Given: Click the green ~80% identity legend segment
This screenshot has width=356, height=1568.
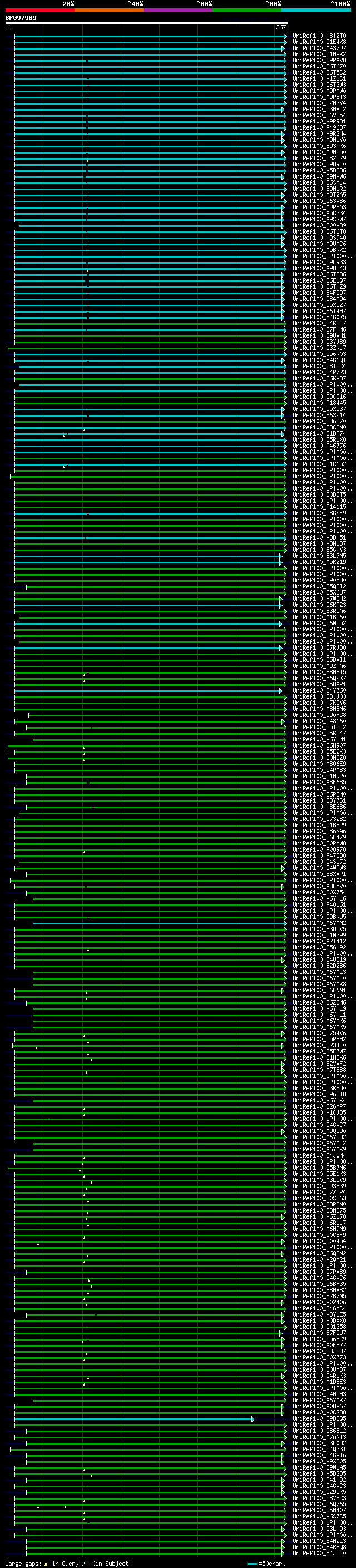Looking at the screenshot, I should click(x=247, y=10).
